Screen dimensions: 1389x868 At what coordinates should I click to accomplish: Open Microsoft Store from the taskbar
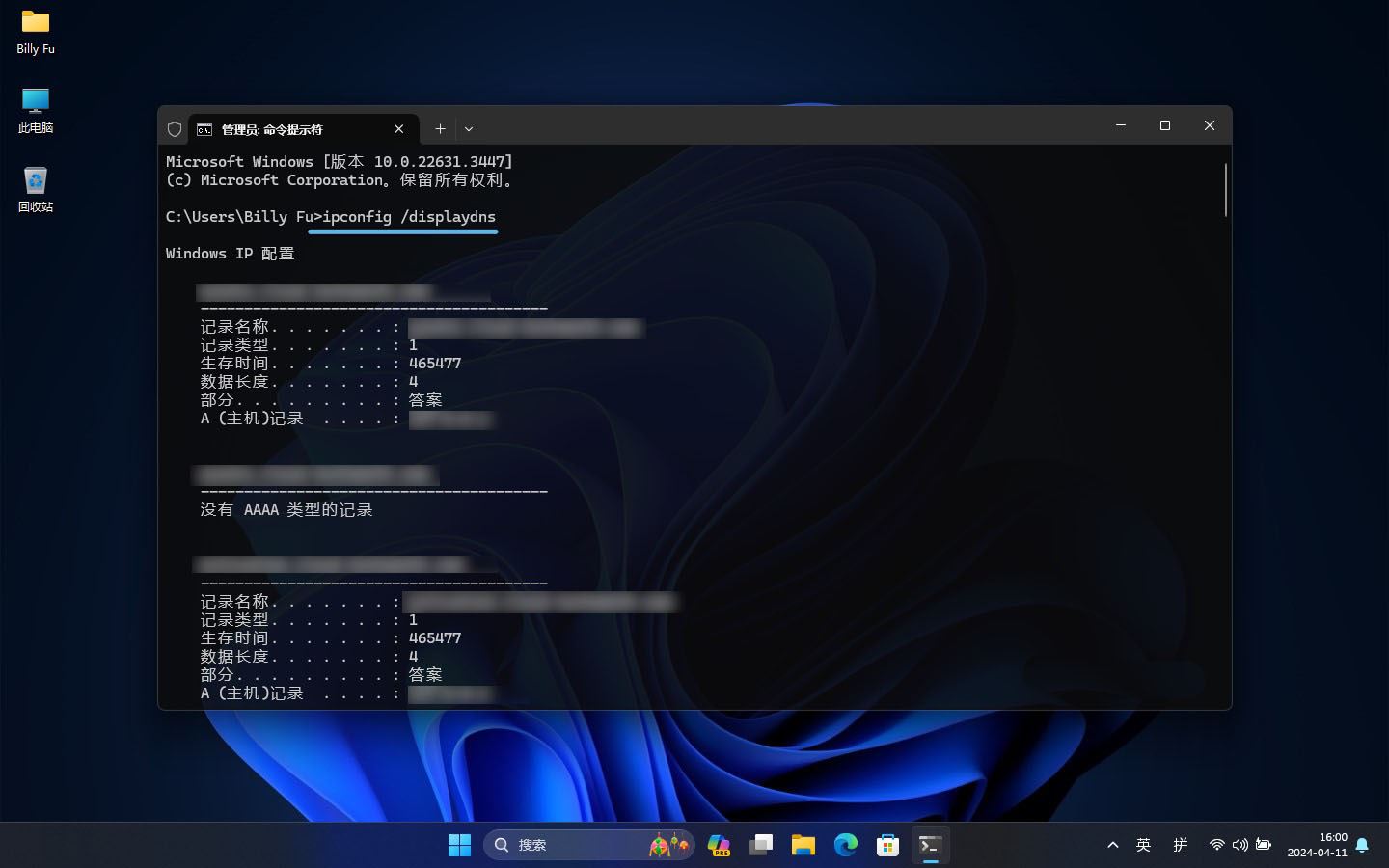coord(888,845)
